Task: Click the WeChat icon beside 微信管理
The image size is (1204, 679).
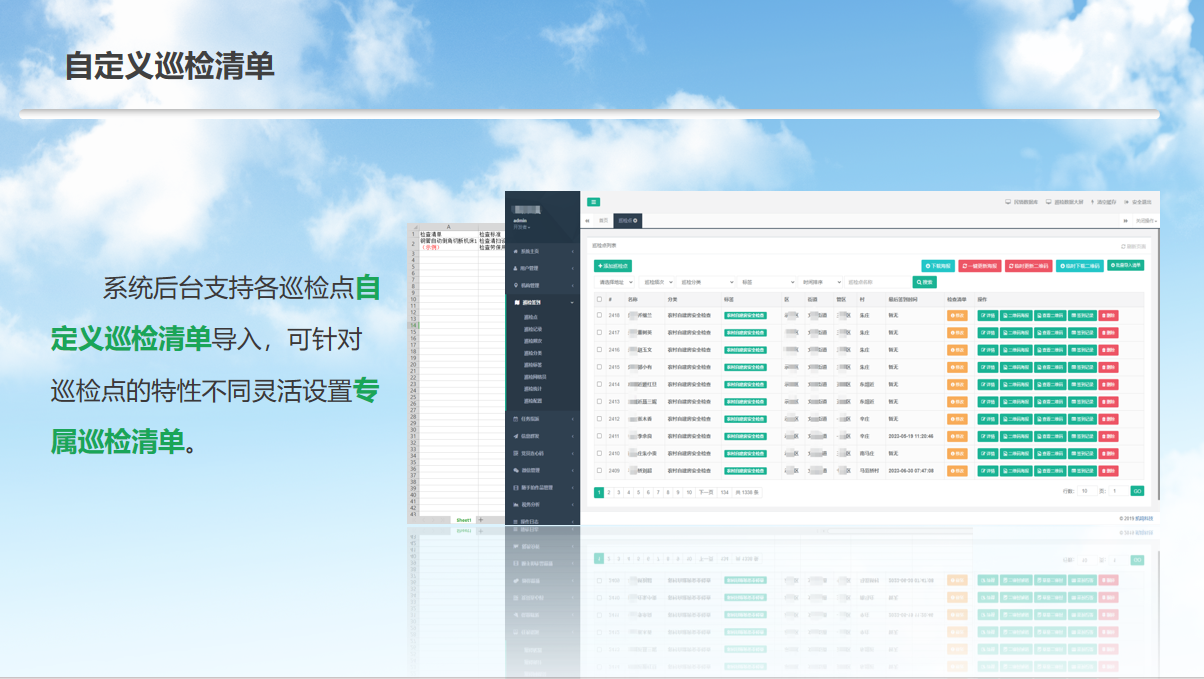Action: 515,470
